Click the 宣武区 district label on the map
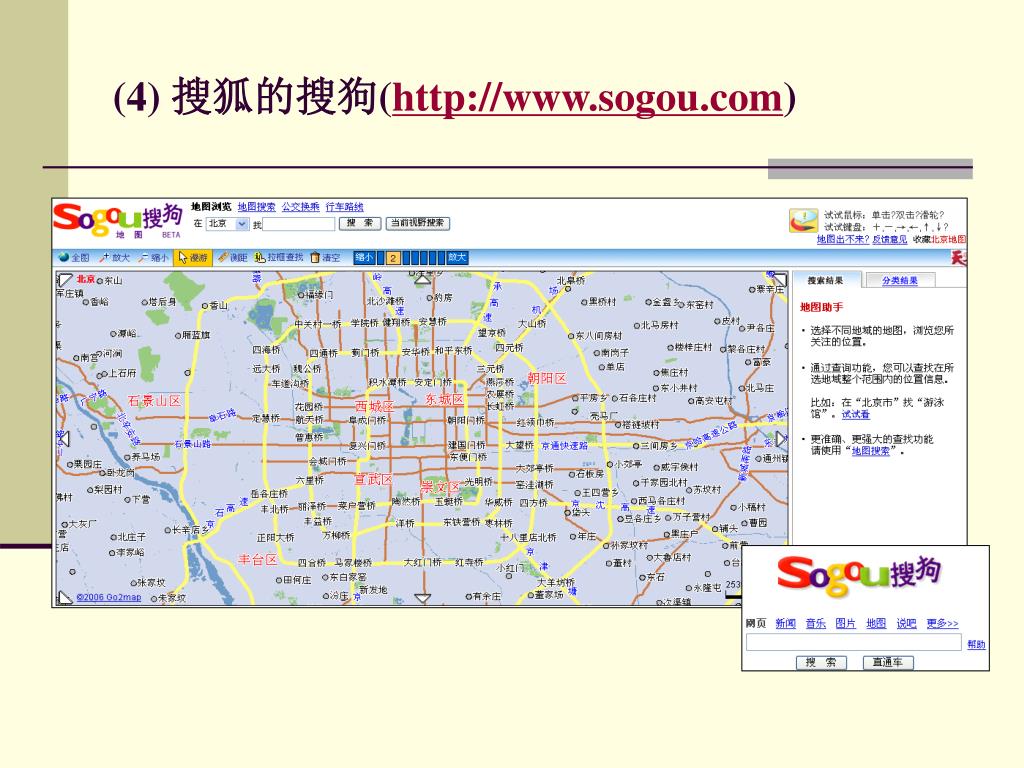 point(374,479)
